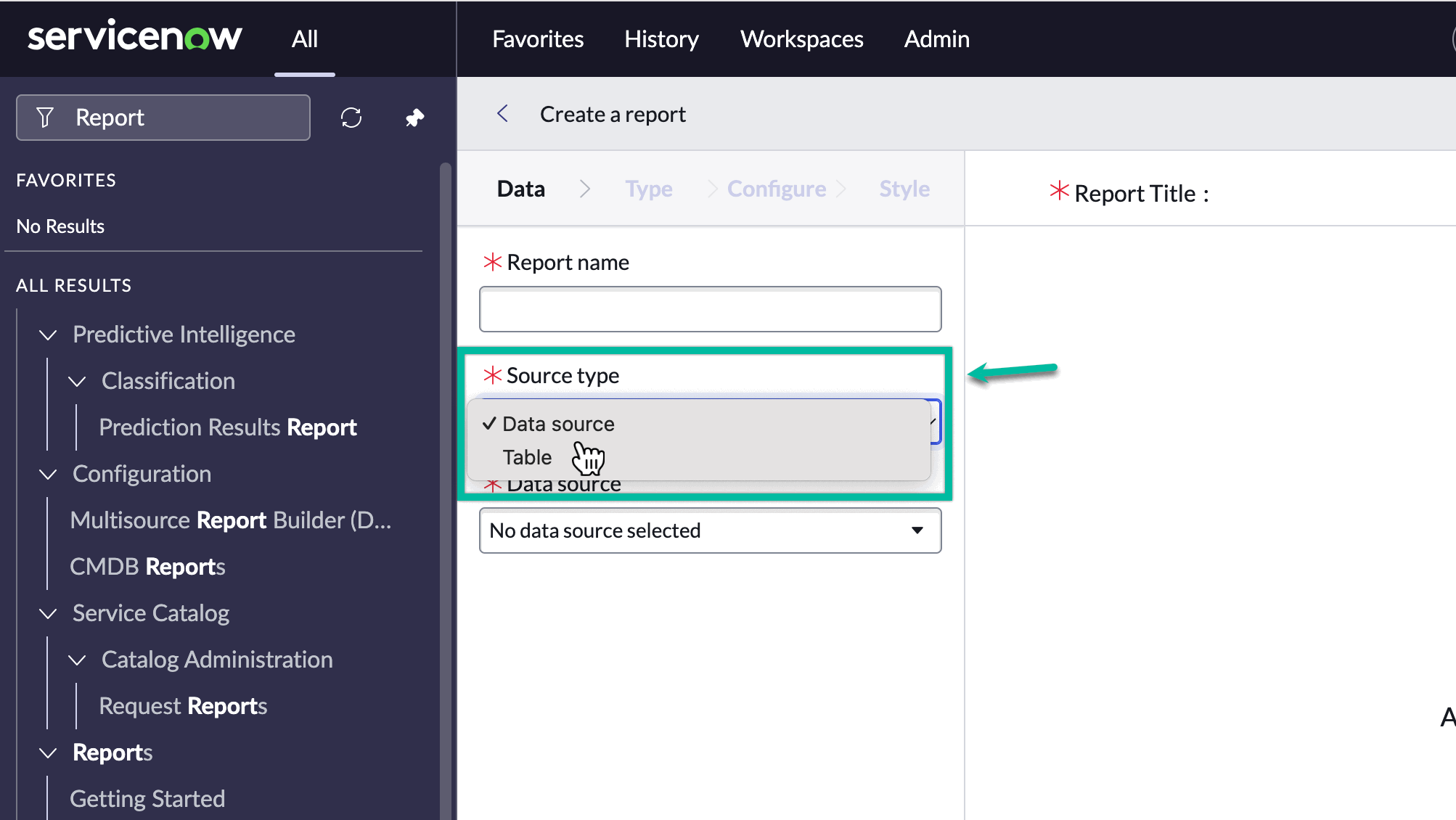
Task: Click the Report name input field
Action: point(710,309)
